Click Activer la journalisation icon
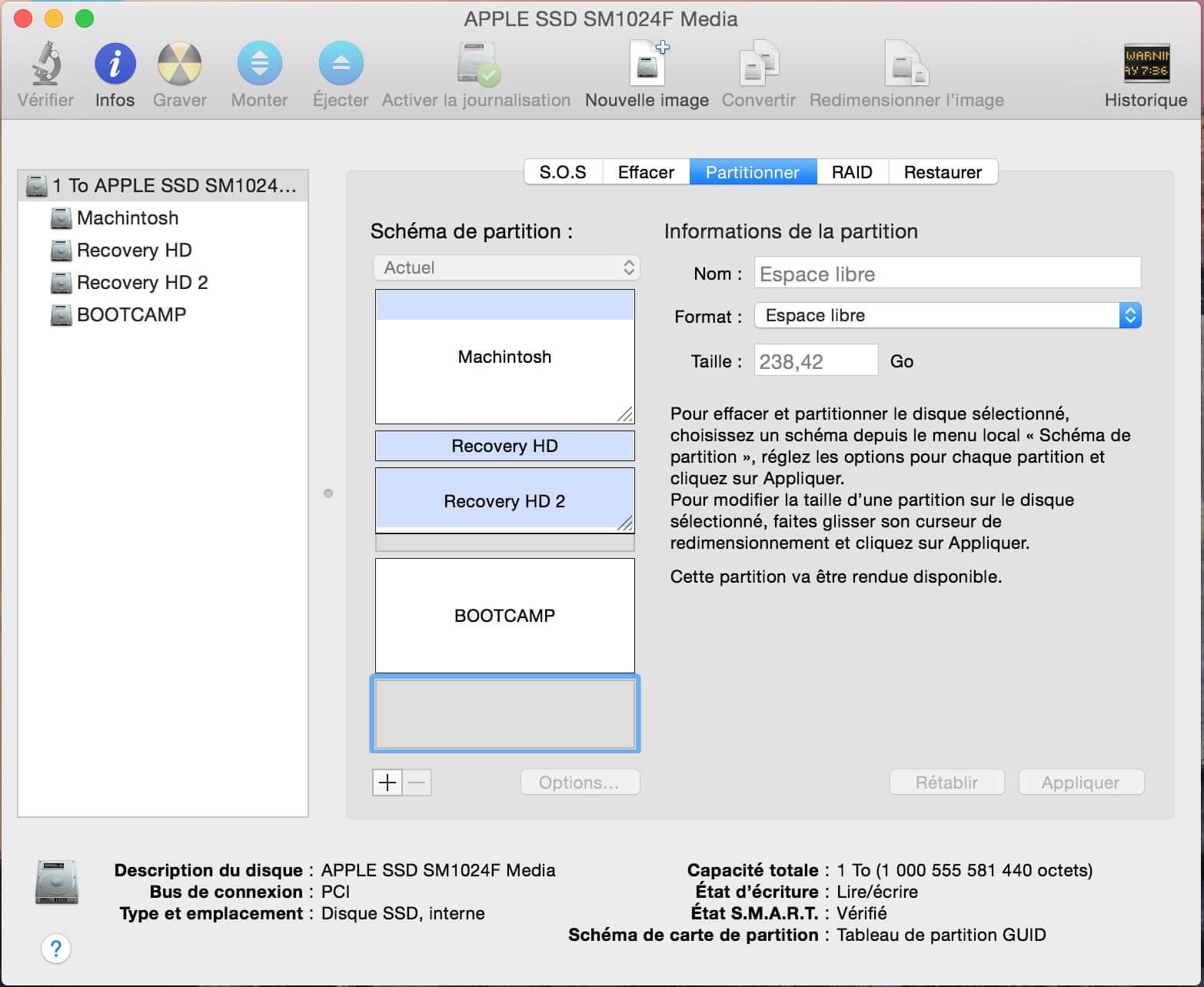This screenshot has width=1204, height=987. pos(477,63)
